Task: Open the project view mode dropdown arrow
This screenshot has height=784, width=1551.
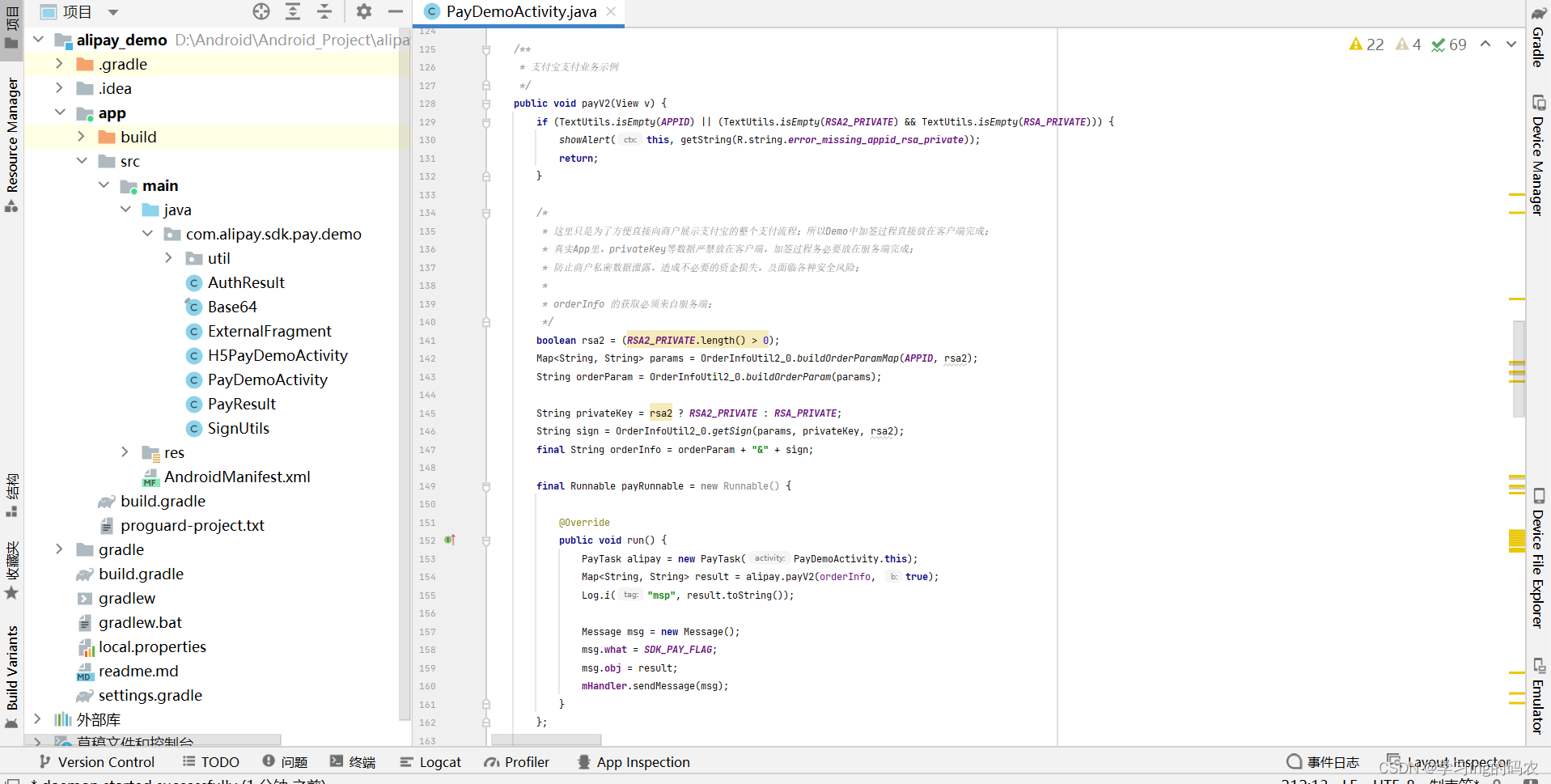Action: pyautogui.click(x=113, y=12)
